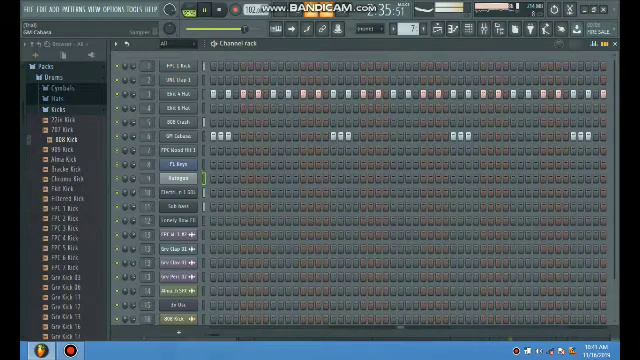Mute the FL Keys channel green LED
This screenshot has width=640, height=360.
tap(117, 164)
